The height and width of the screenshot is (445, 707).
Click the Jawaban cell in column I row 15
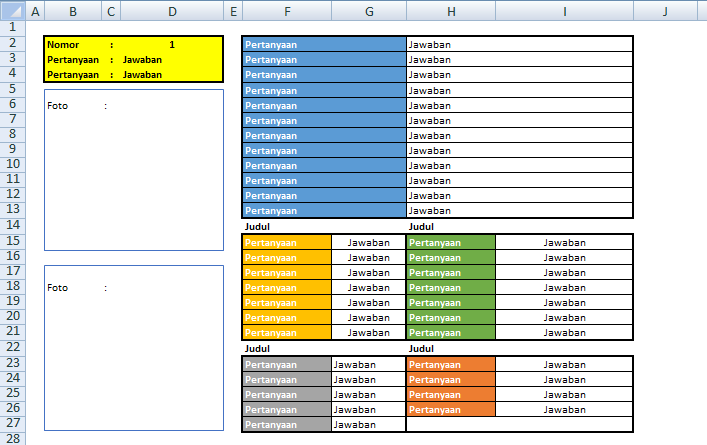(x=565, y=243)
